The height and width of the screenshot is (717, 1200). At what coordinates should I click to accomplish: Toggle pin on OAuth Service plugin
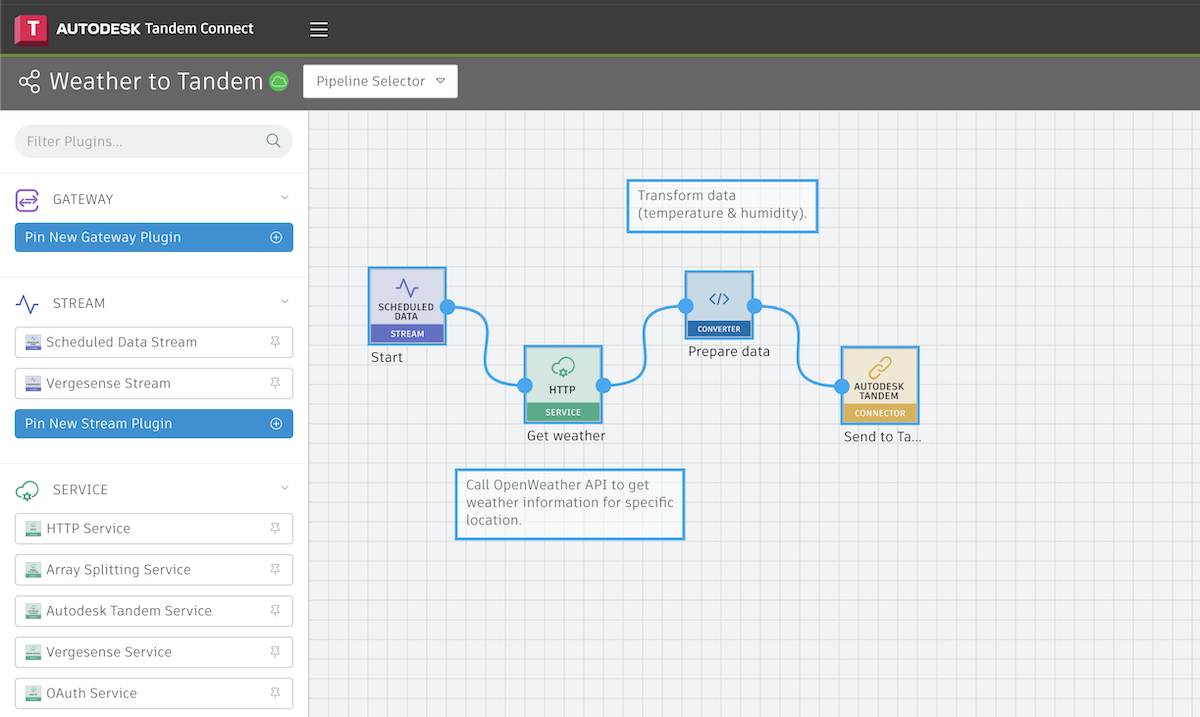click(x=275, y=693)
